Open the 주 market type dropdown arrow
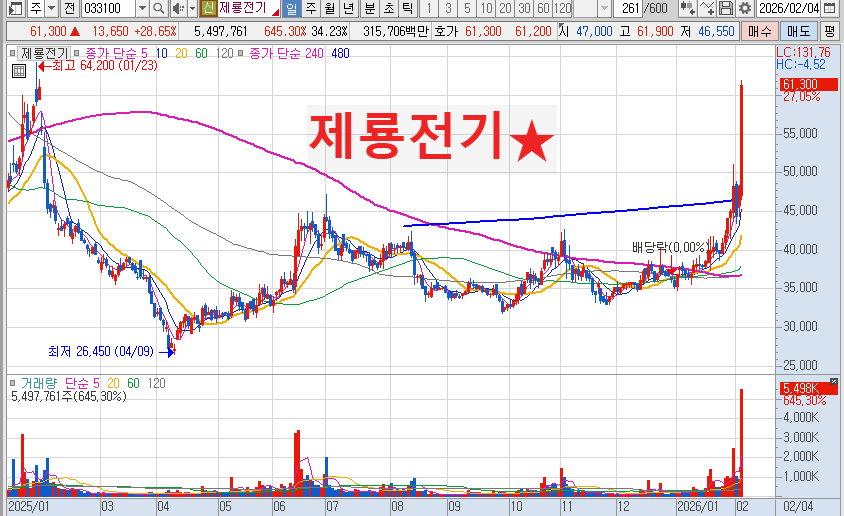Viewport: 844px width, 516px height. pos(52,8)
